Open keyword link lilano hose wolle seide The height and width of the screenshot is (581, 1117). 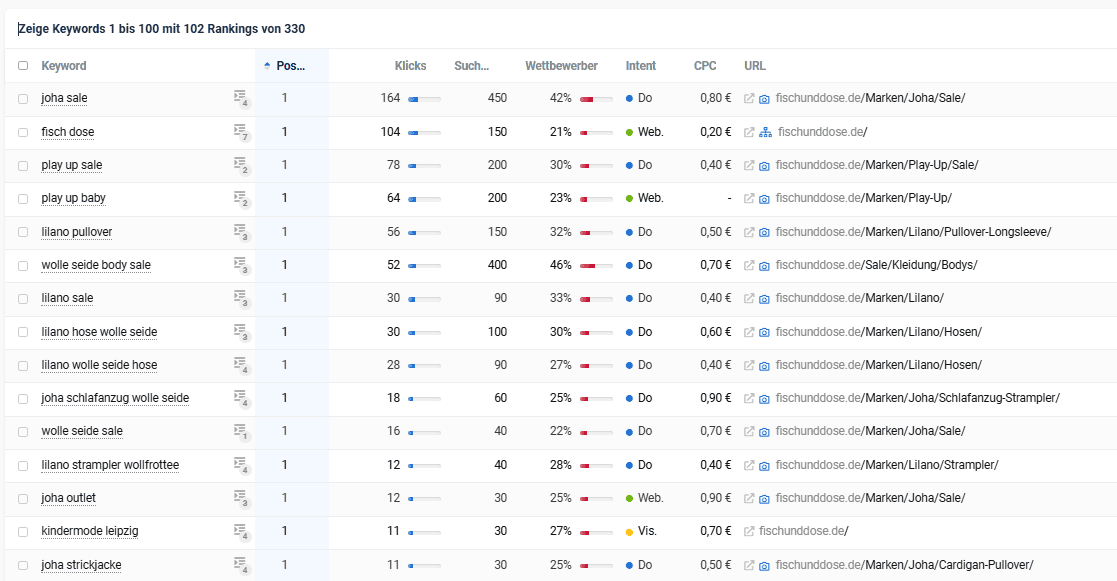pos(99,332)
